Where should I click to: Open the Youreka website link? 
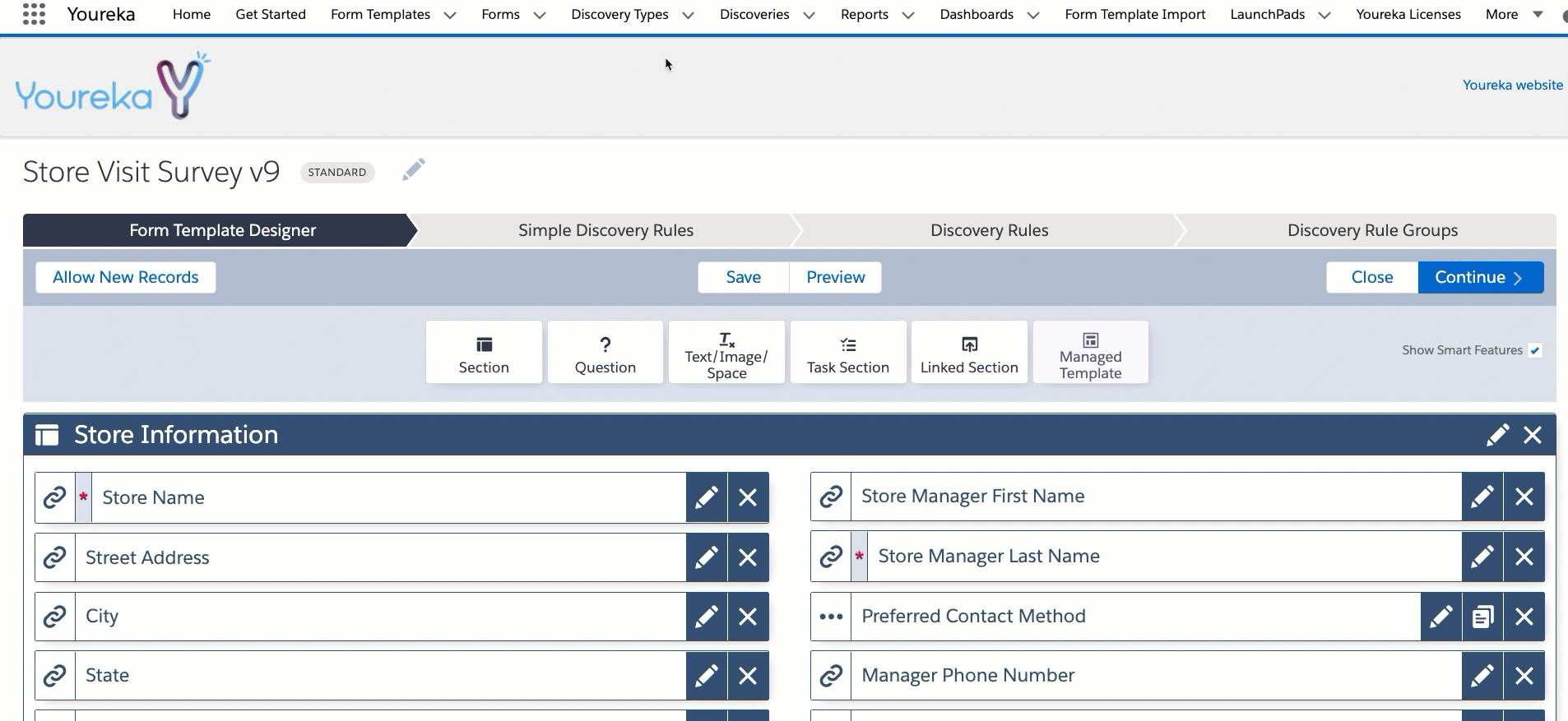coord(1513,85)
